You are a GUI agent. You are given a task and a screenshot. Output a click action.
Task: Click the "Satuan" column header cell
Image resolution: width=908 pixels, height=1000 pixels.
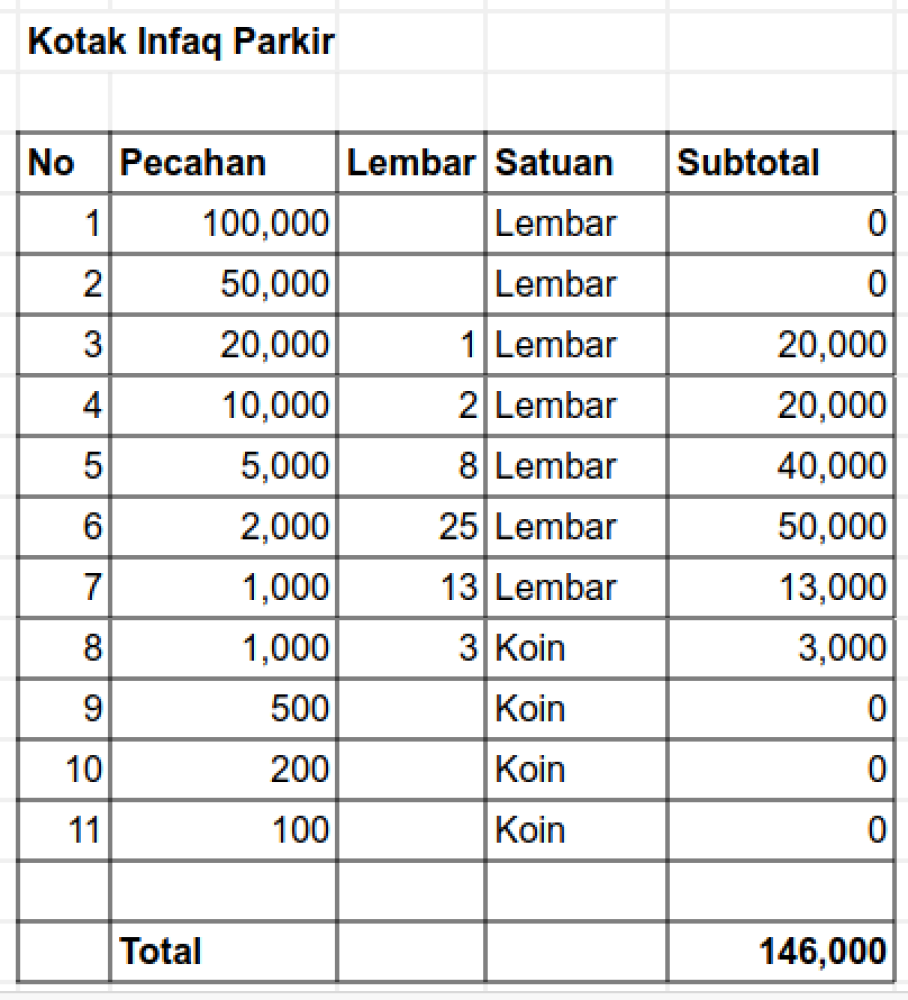point(576,163)
